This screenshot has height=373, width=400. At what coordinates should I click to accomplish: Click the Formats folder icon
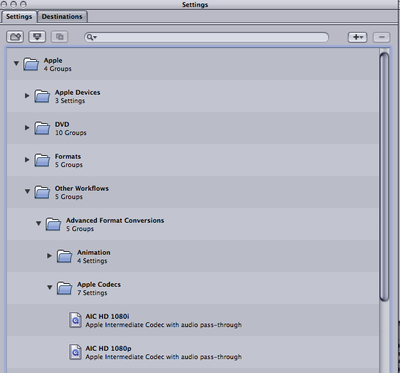(x=42, y=159)
